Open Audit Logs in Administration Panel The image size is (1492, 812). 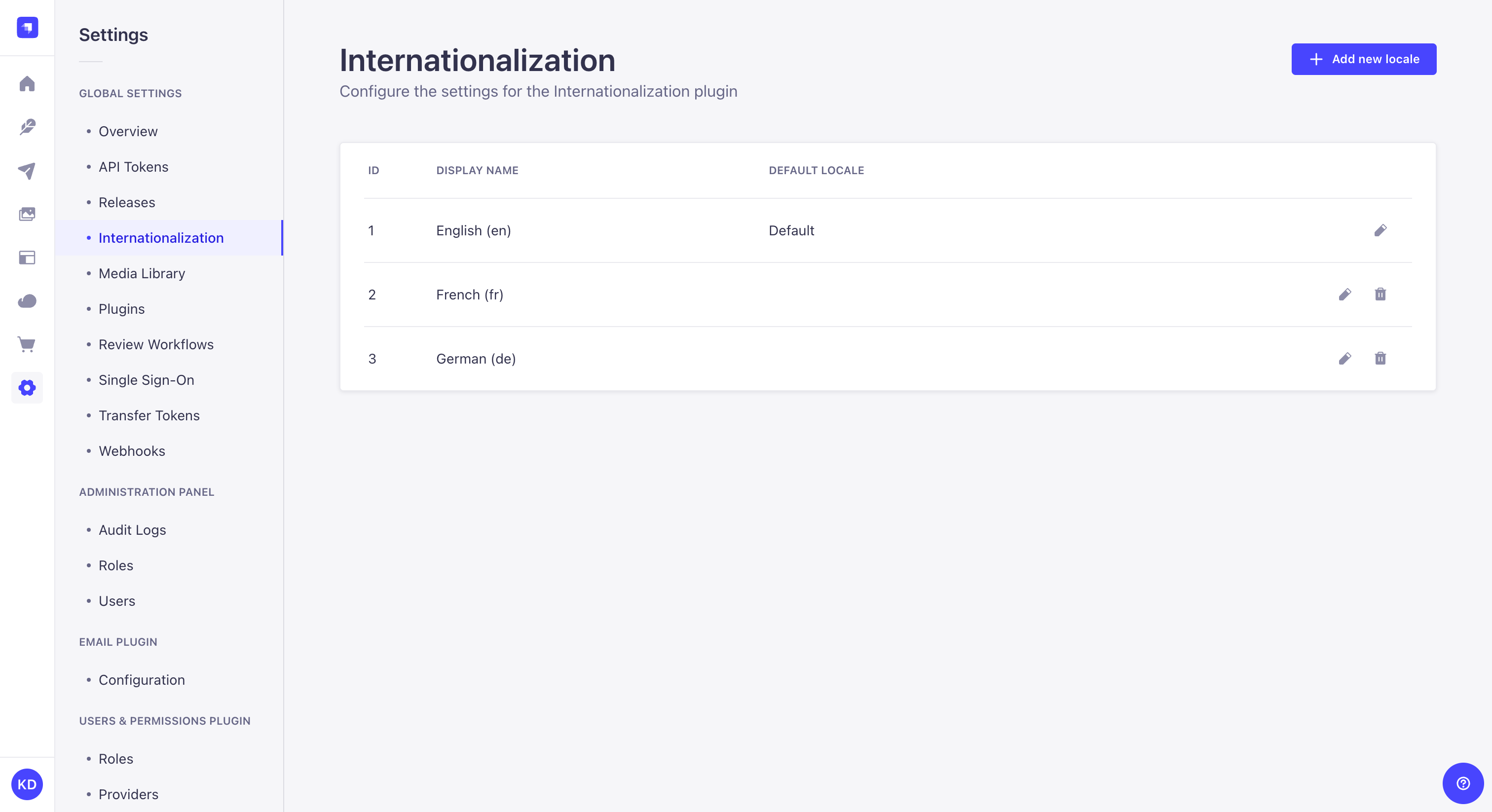132,529
